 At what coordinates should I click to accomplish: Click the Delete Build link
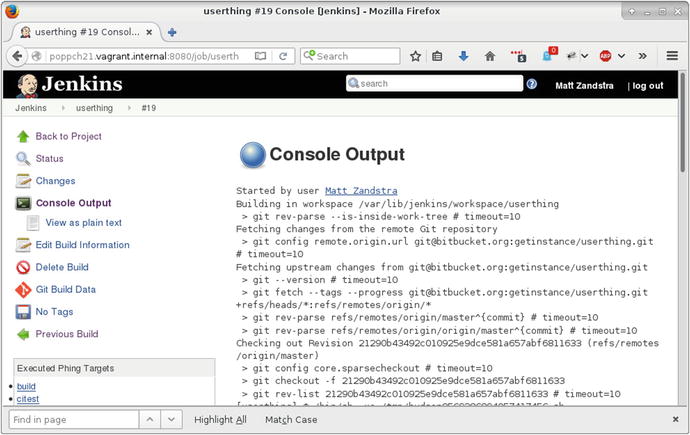click(x=62, y=267)
